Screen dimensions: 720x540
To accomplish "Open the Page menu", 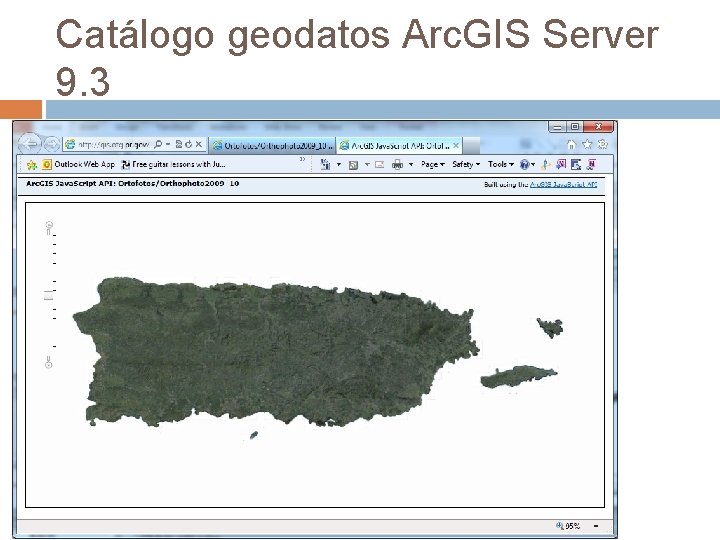I will (433, 164).
